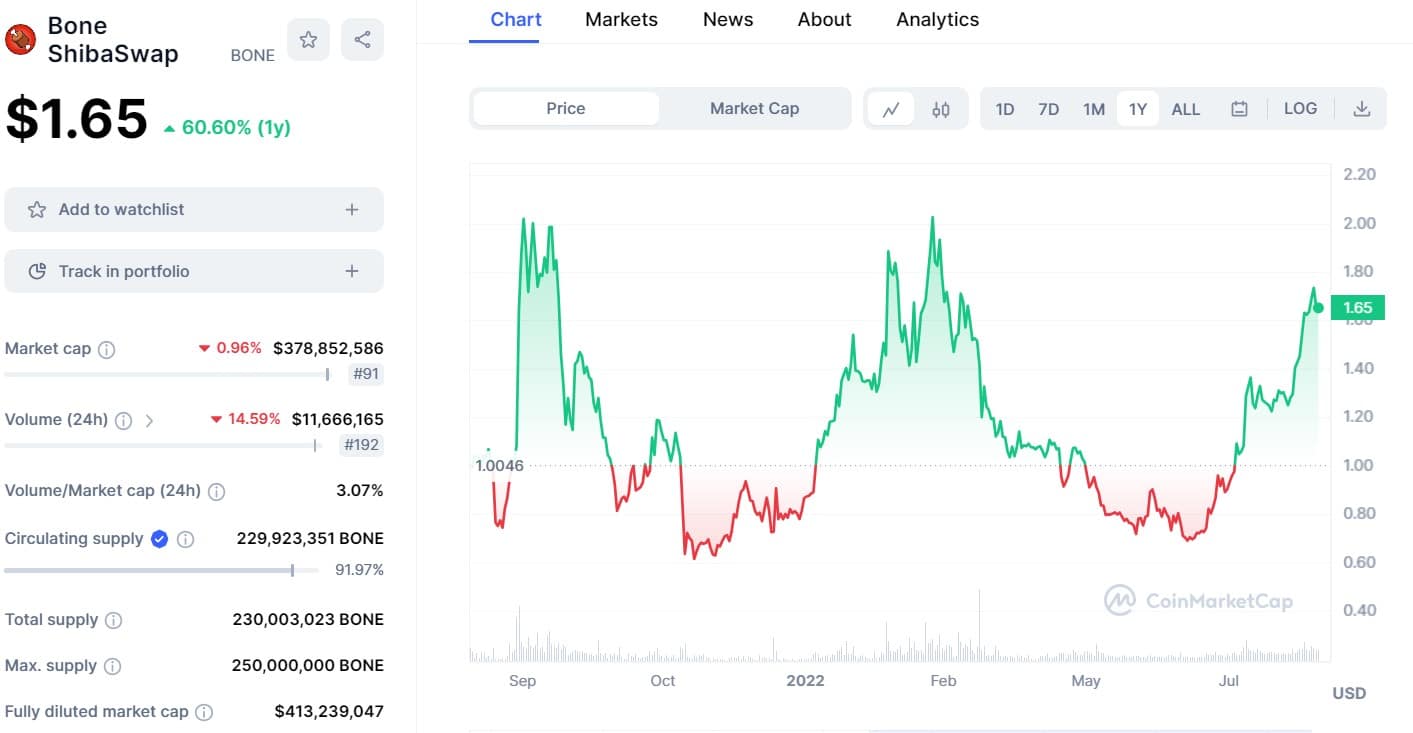Image resolution: width=1413 pixels, height=733 pixels.
Task: Set chart range to 7D
Action: point(1048,109)
